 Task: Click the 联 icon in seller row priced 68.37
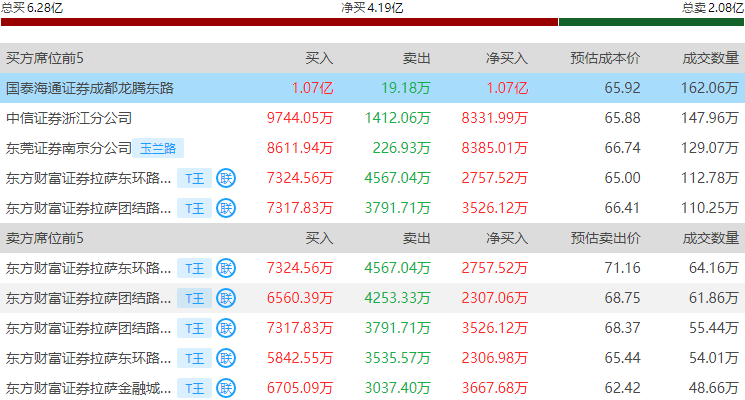(226, 328)
